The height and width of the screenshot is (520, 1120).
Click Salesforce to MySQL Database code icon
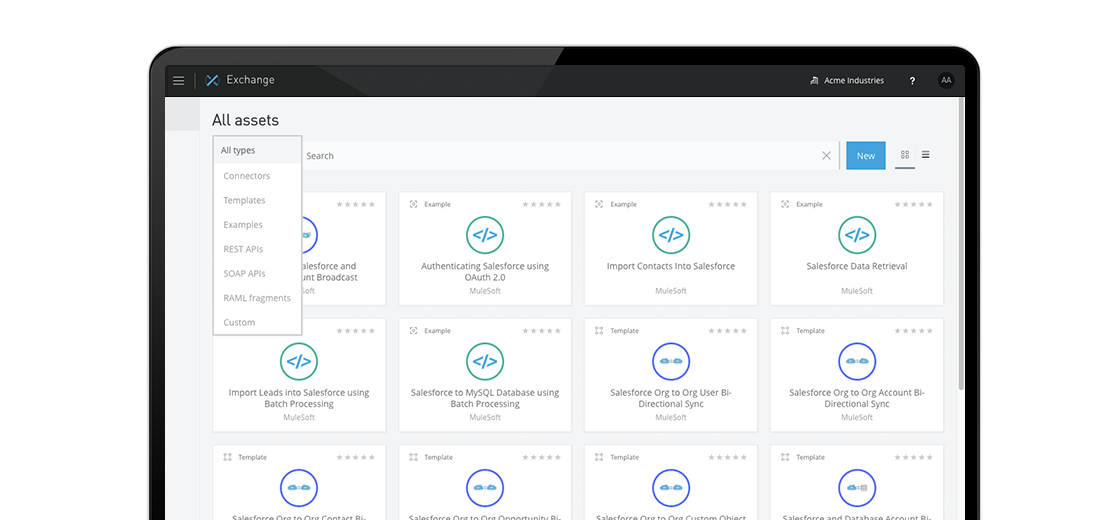point(485,361)
